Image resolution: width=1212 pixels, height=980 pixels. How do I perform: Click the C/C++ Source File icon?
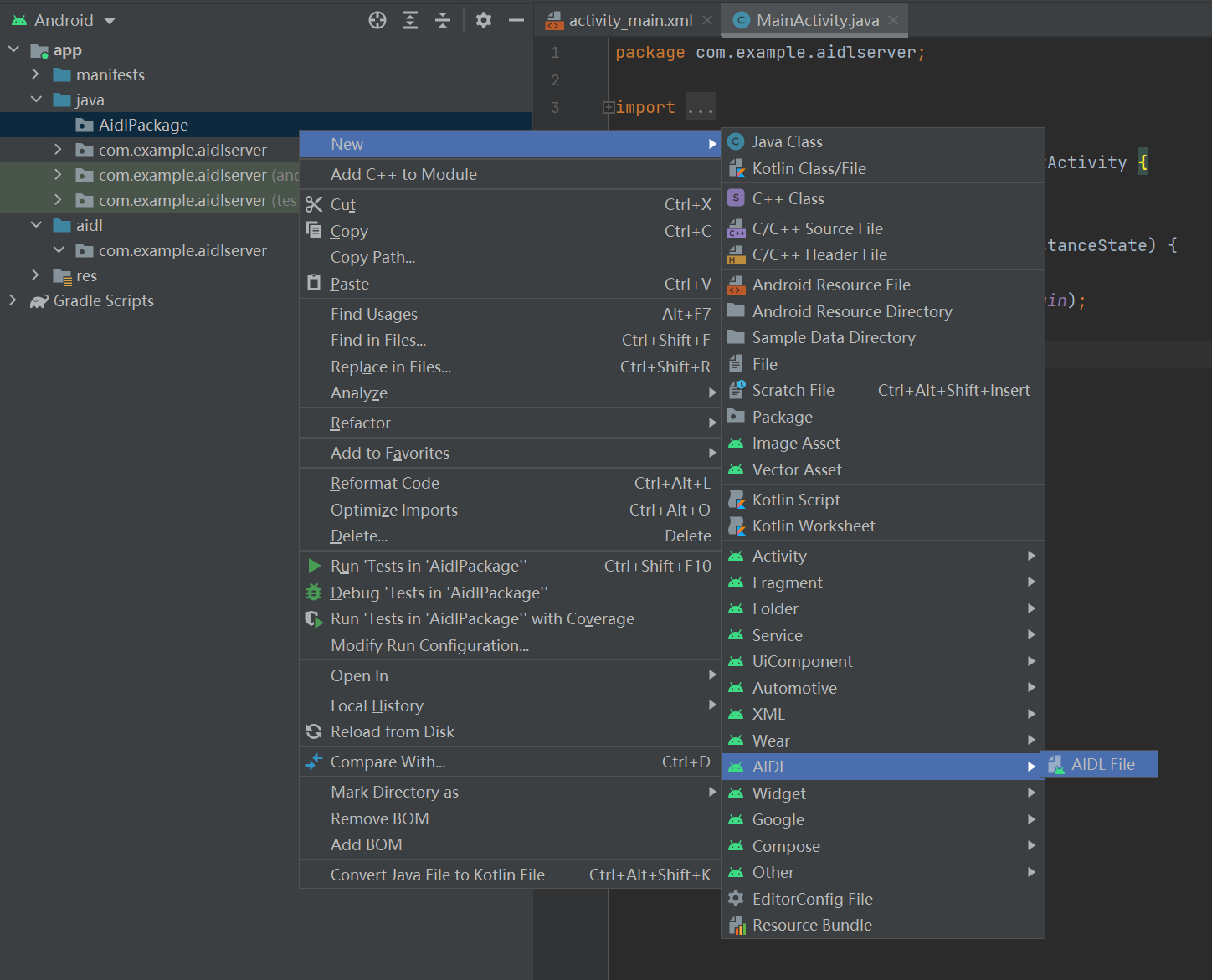[736, 228]
